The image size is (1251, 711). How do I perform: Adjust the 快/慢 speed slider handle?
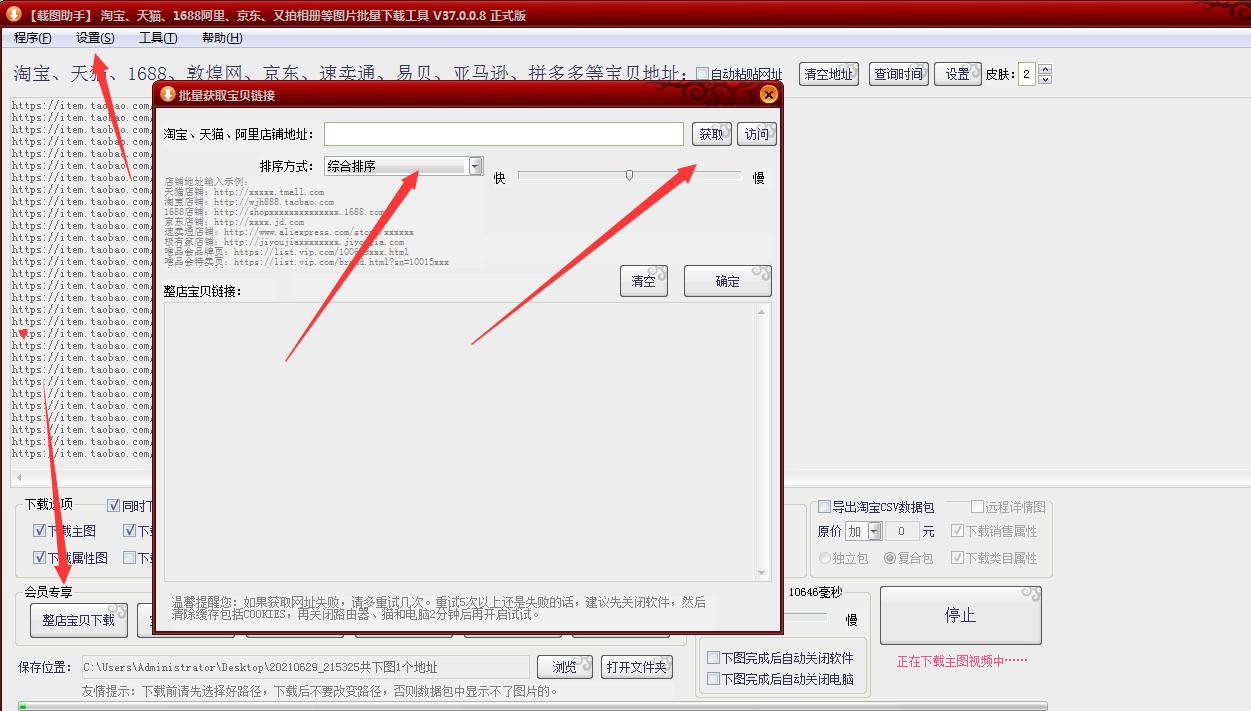point(629,176)
